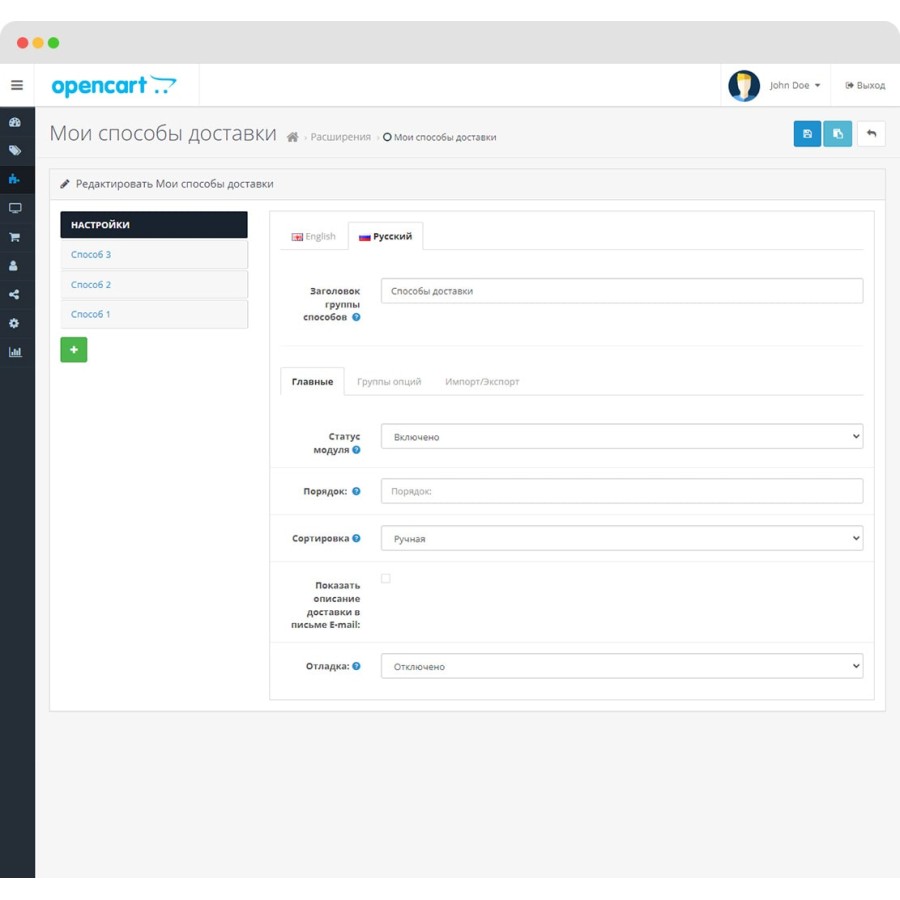
Task: Open John Doe user dropdown
Action: point(795,86)
